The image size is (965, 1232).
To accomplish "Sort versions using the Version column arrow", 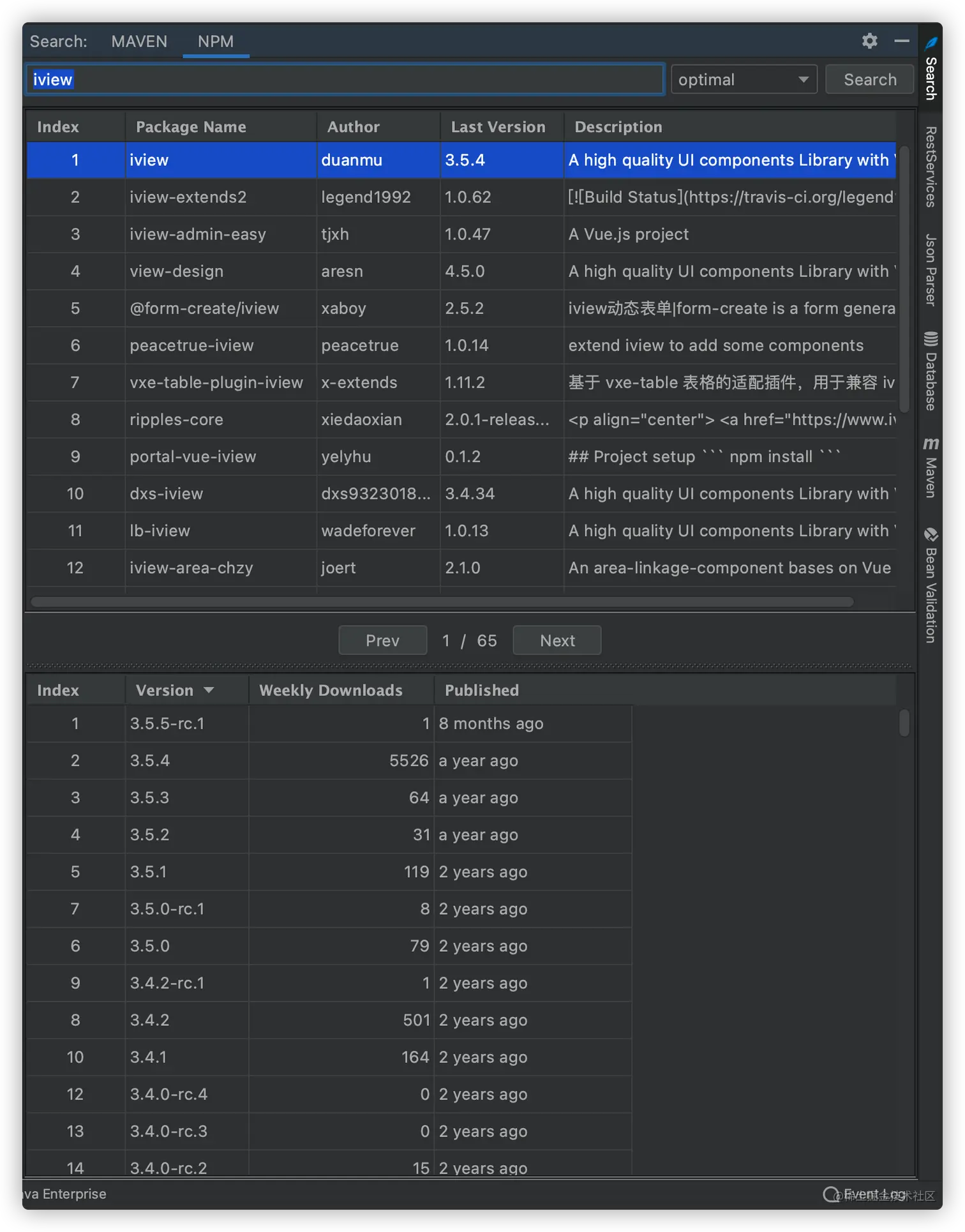I will click(209, 690).
